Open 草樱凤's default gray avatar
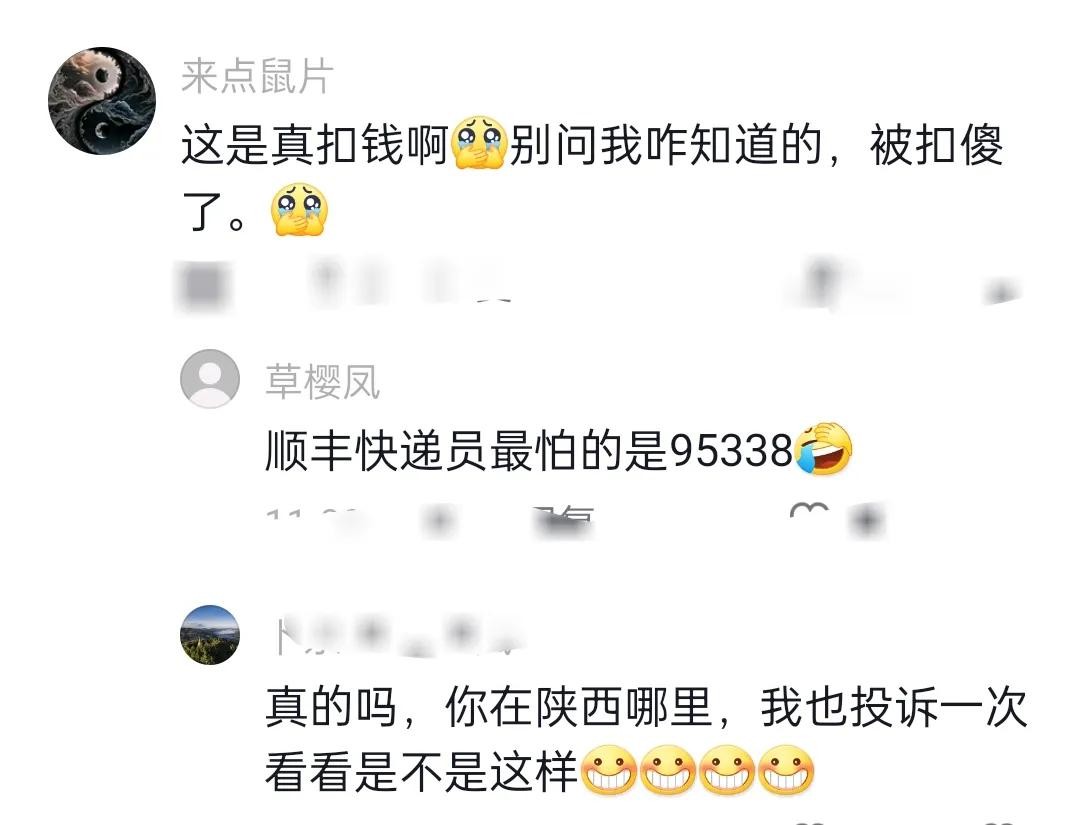 210,378
